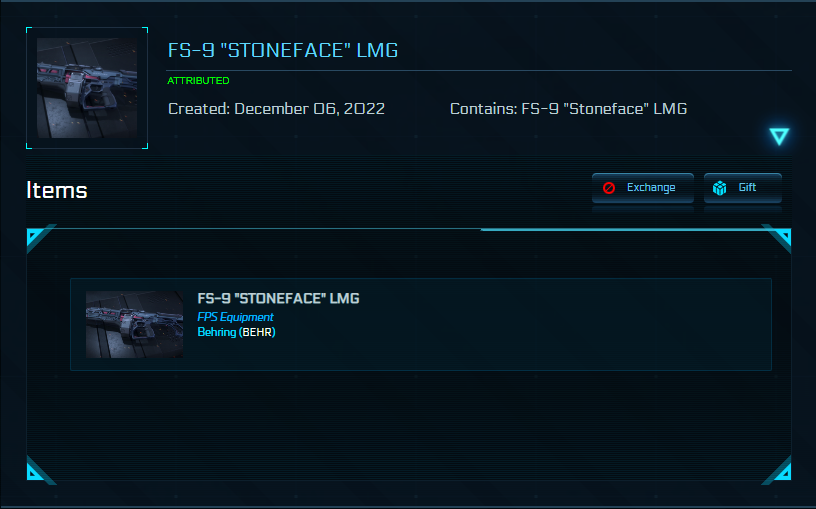Click the gift box icon
The height and width of the screenshot is (509, 816).
click(719, 188)
